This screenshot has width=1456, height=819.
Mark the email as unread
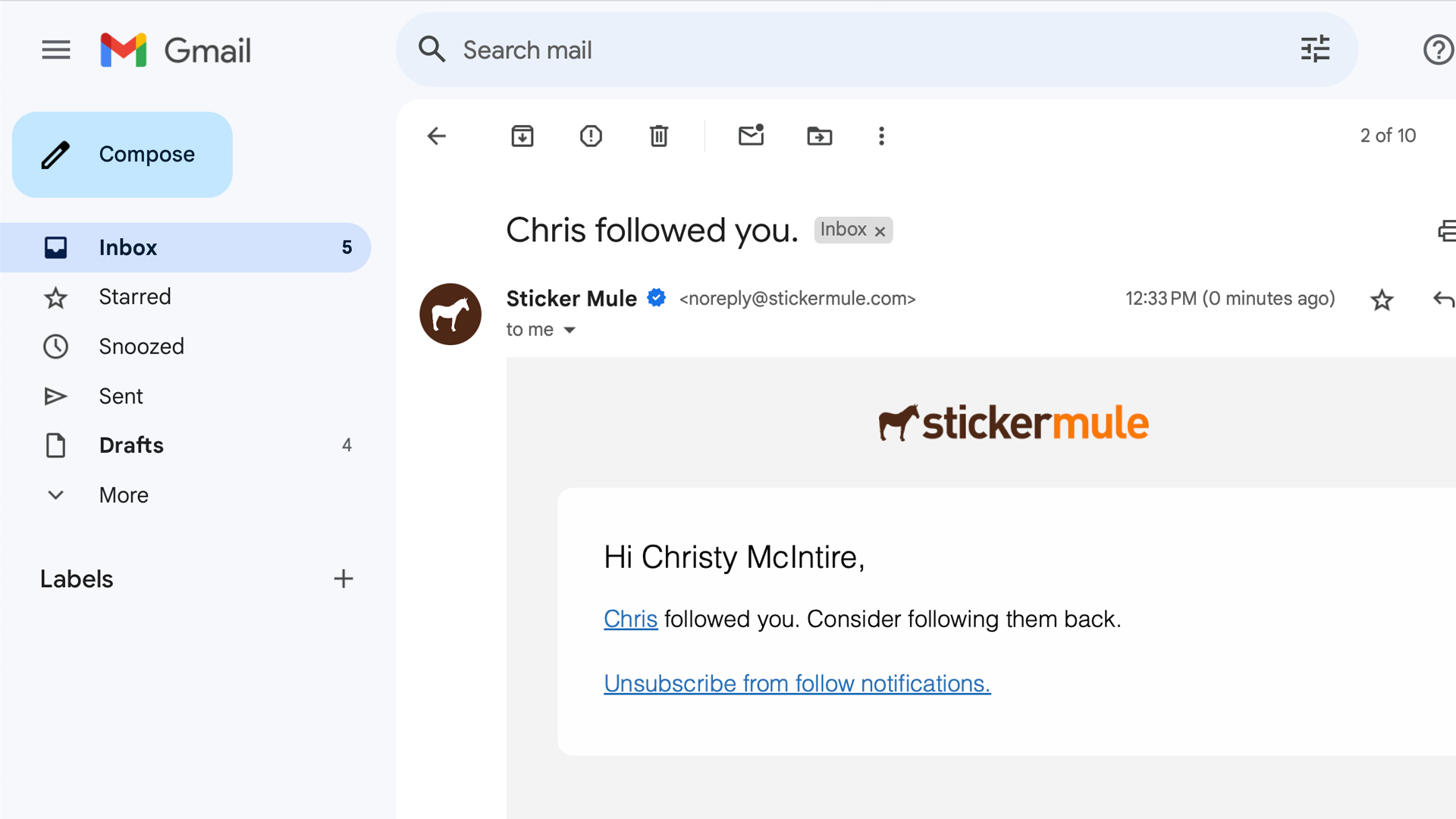pos(751,136)
